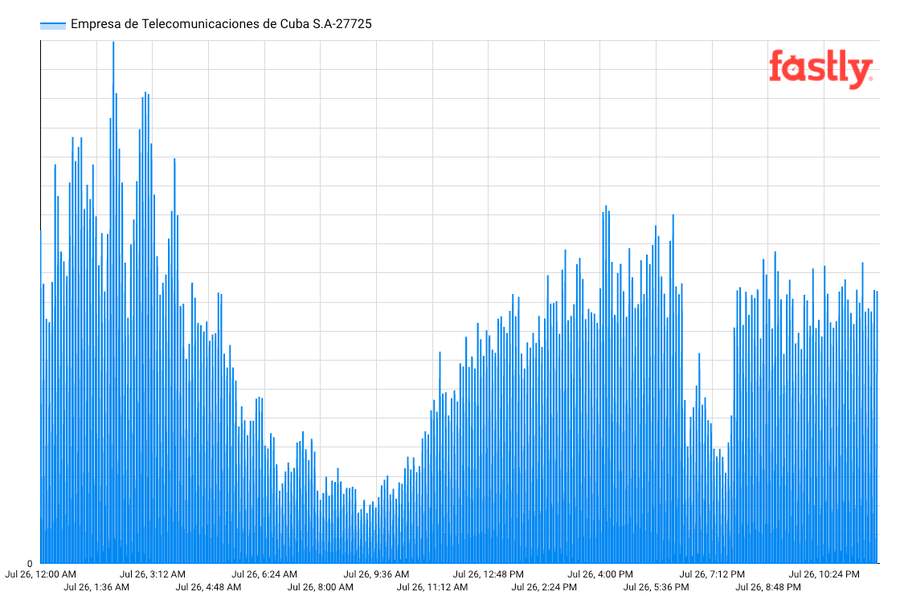Select the Jul 26, 6:24 AM axis label

click(x=265, y=574)
